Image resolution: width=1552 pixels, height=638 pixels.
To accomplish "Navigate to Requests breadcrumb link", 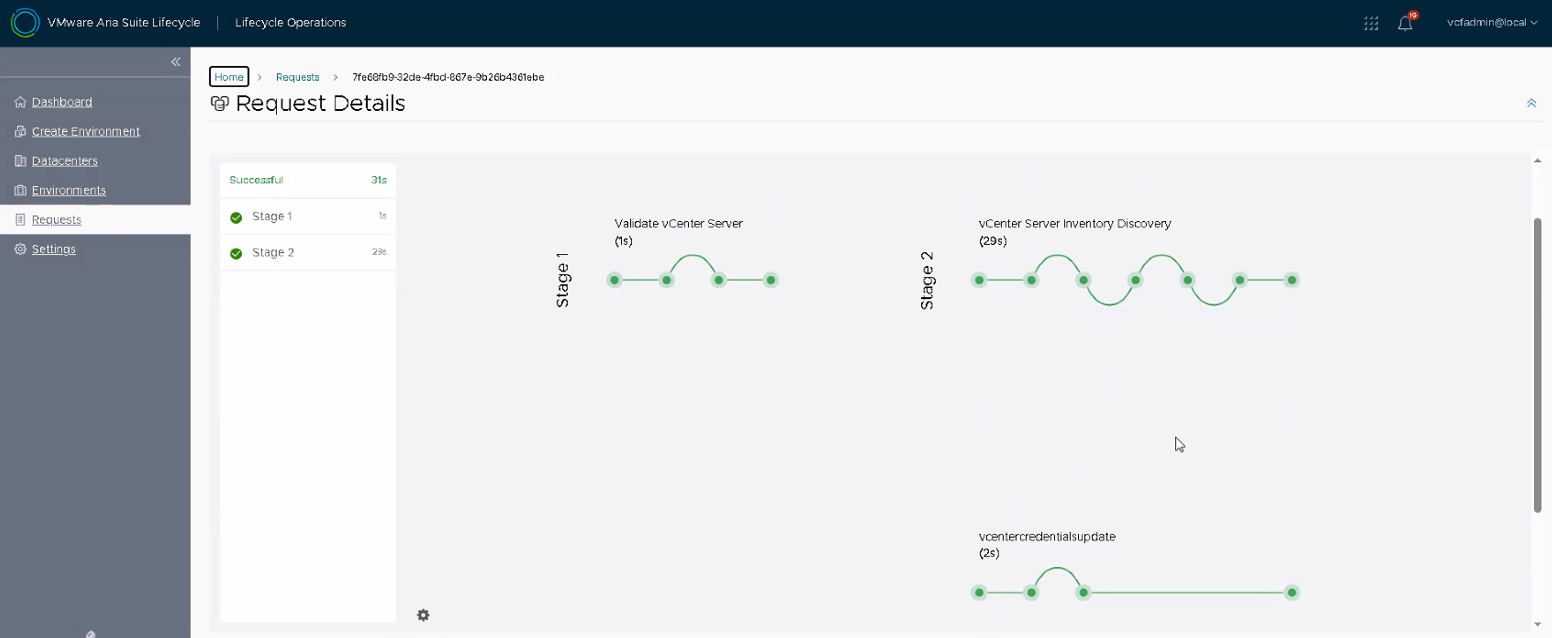I will (297, 77).
